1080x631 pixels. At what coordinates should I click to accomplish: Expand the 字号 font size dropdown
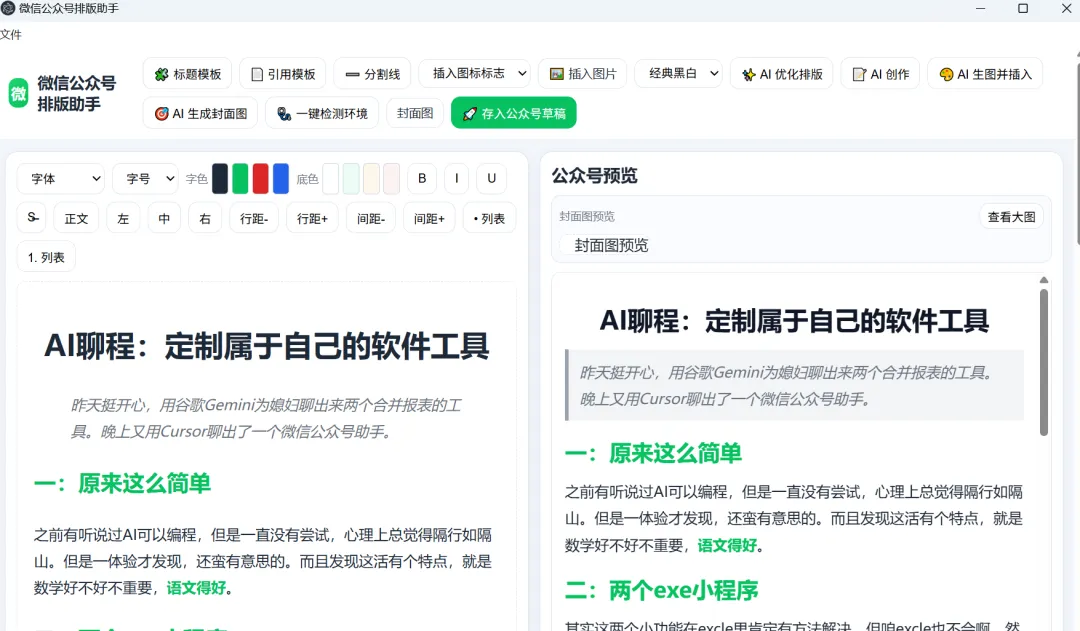click(145, 178)
